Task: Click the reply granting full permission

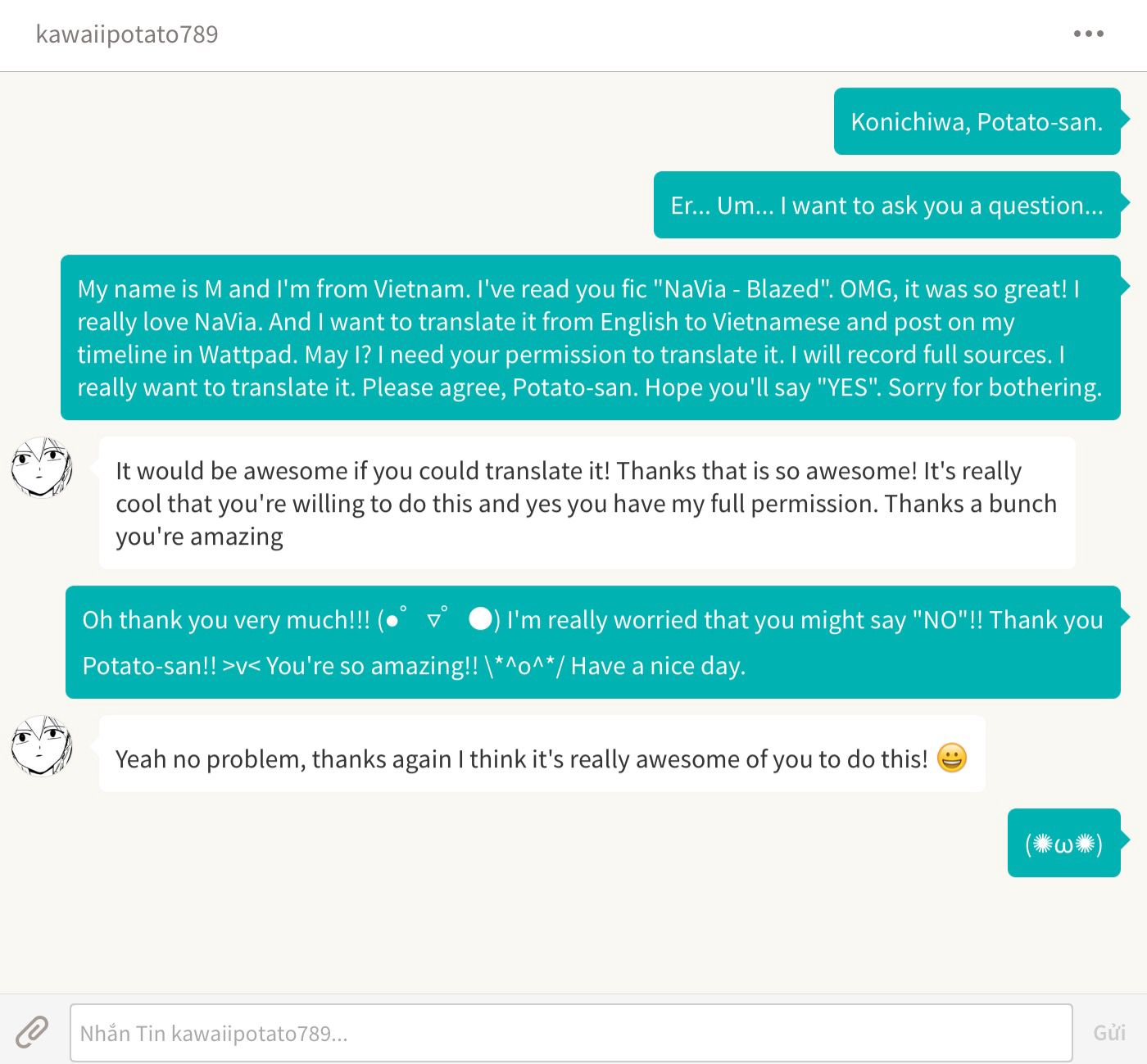Action: (587, 503)
